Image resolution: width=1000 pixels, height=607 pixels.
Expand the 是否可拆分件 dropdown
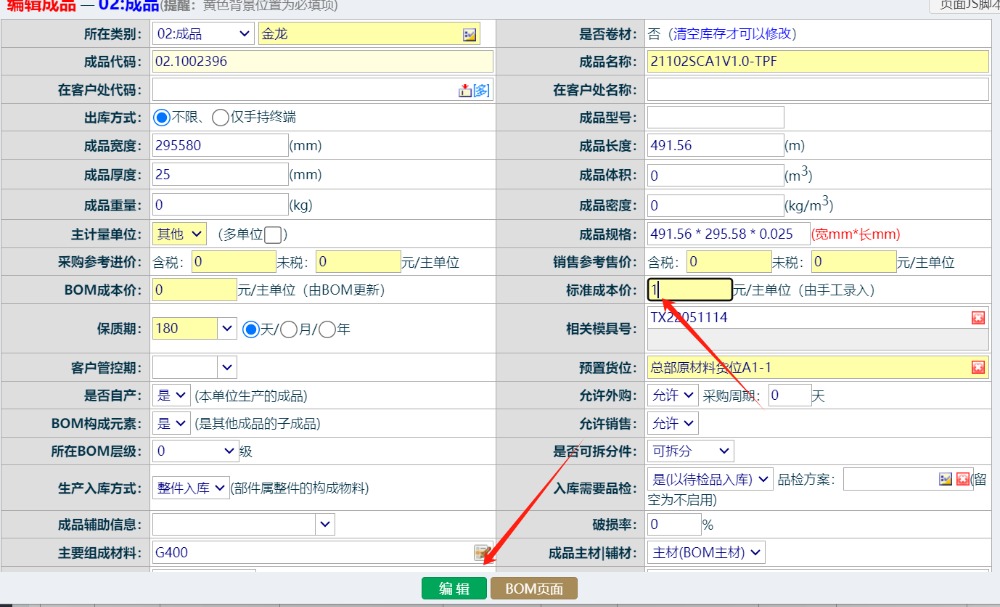tap(690, 451)
